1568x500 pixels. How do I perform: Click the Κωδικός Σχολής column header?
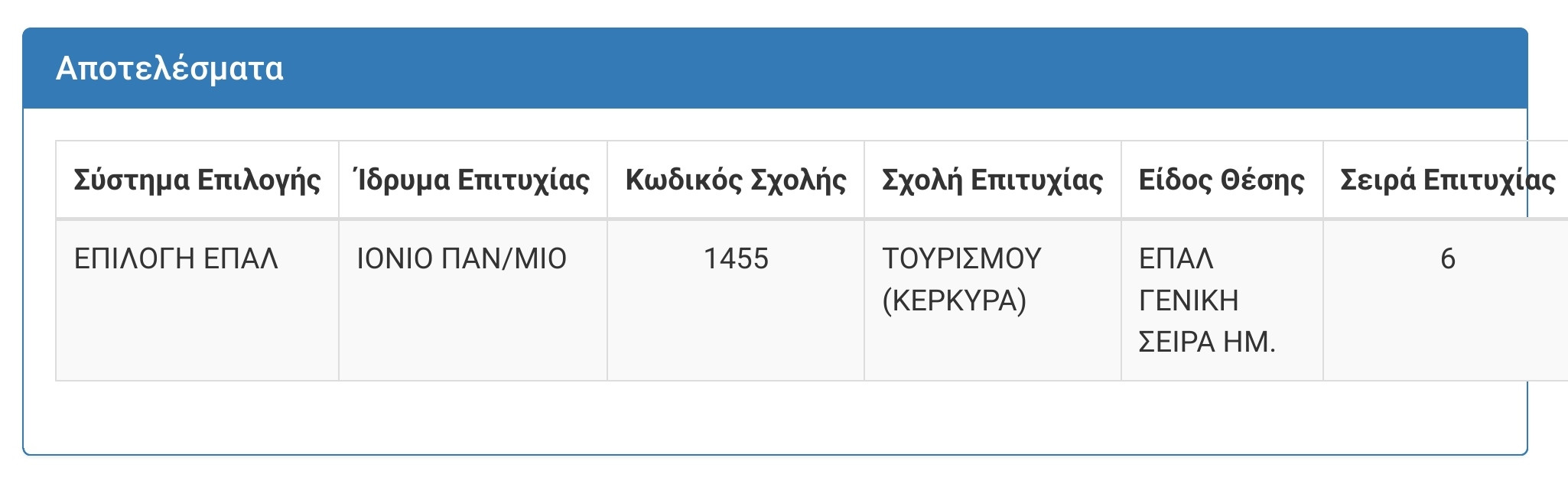tap(736, 180)
